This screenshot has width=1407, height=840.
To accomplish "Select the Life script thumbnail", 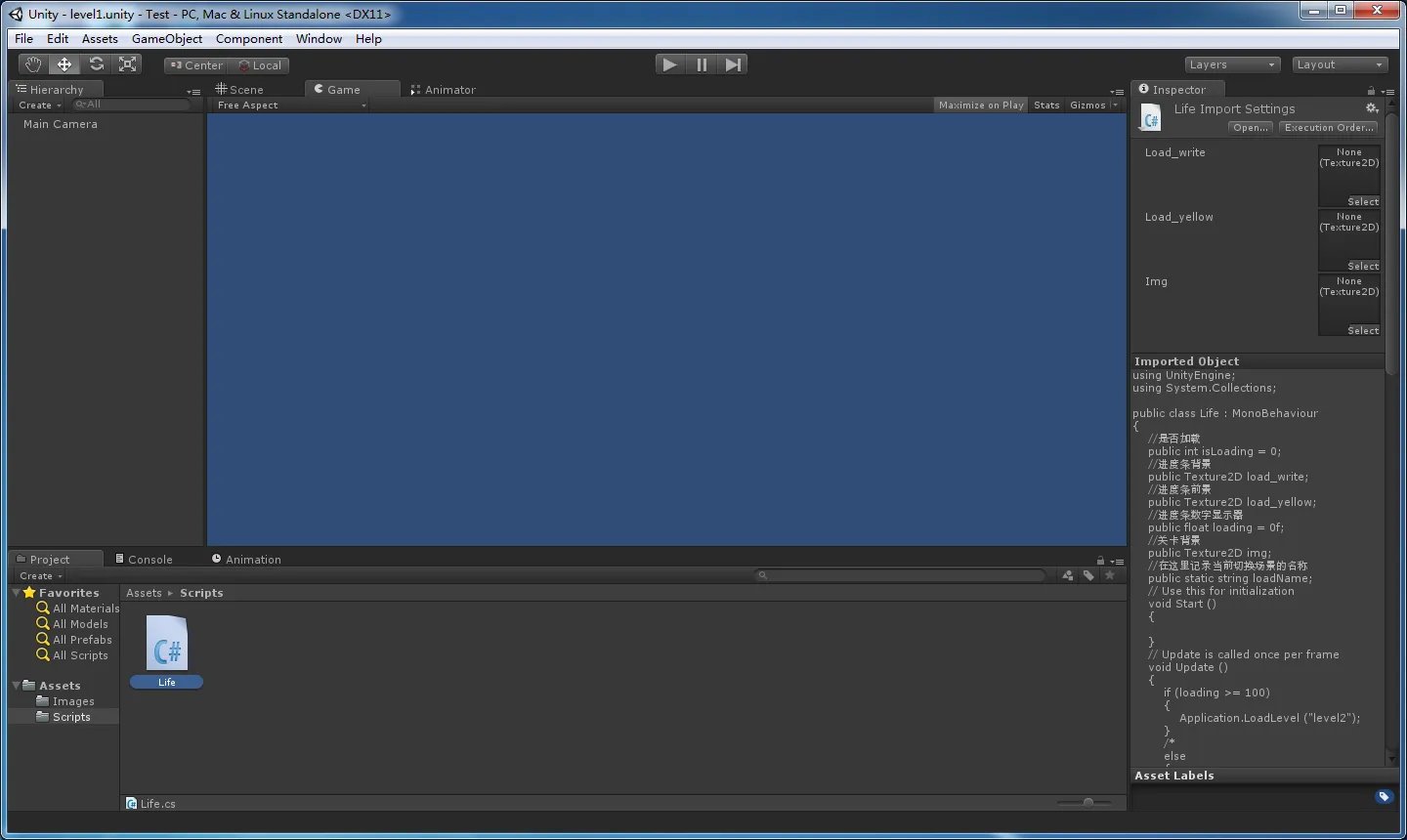I will [x=167, y=644].
